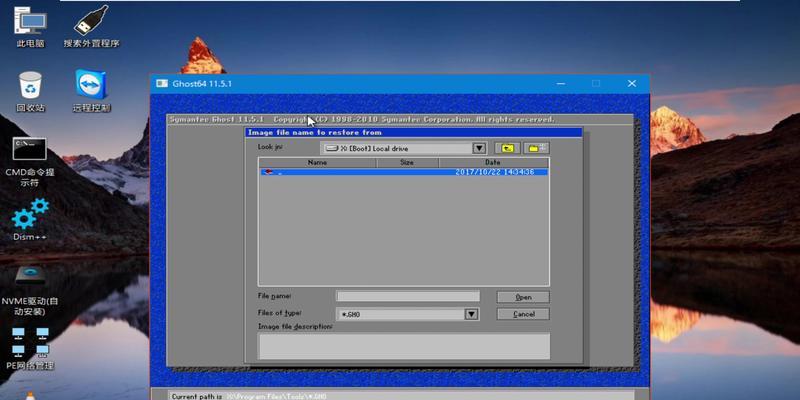
Task: Go up one folder level button
Action: [x=507, y=148]
